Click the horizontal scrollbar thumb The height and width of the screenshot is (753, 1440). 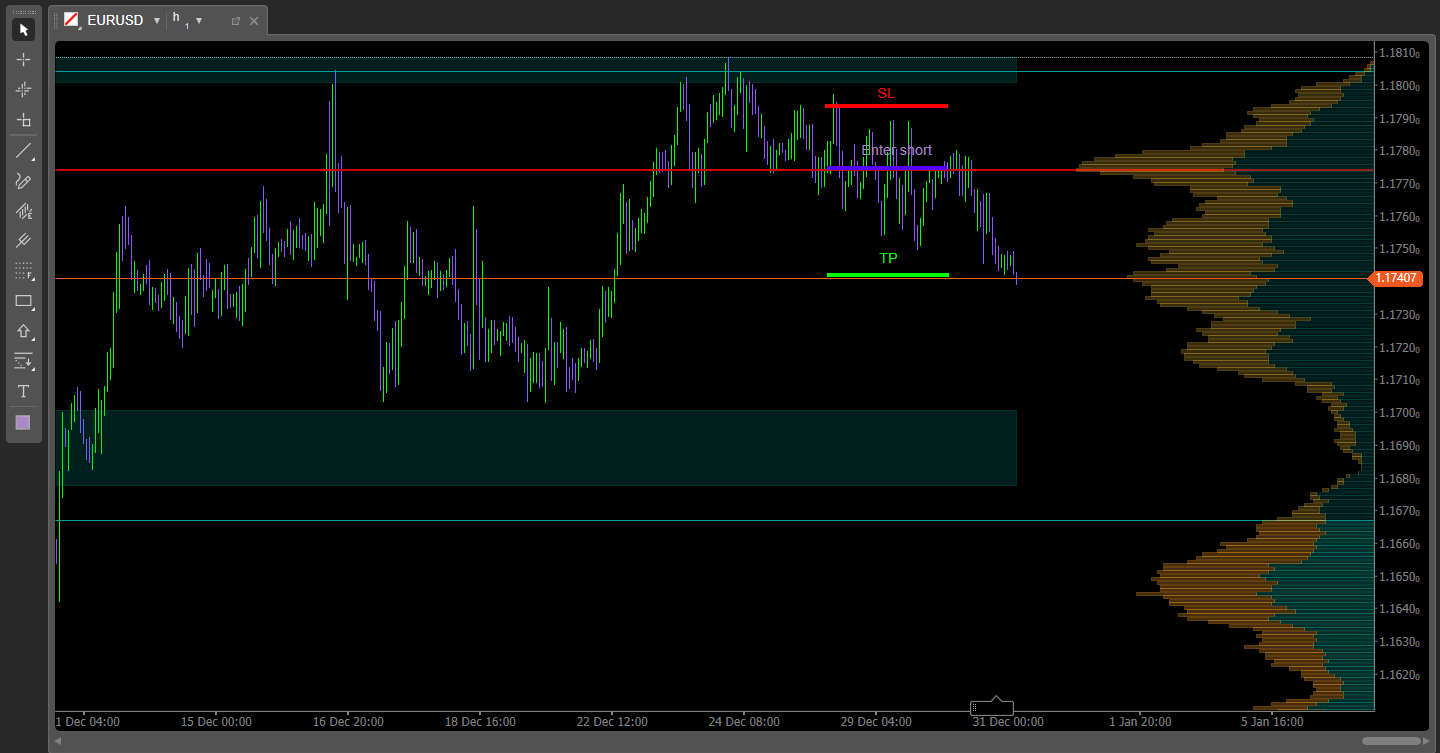click(1391, 741)
